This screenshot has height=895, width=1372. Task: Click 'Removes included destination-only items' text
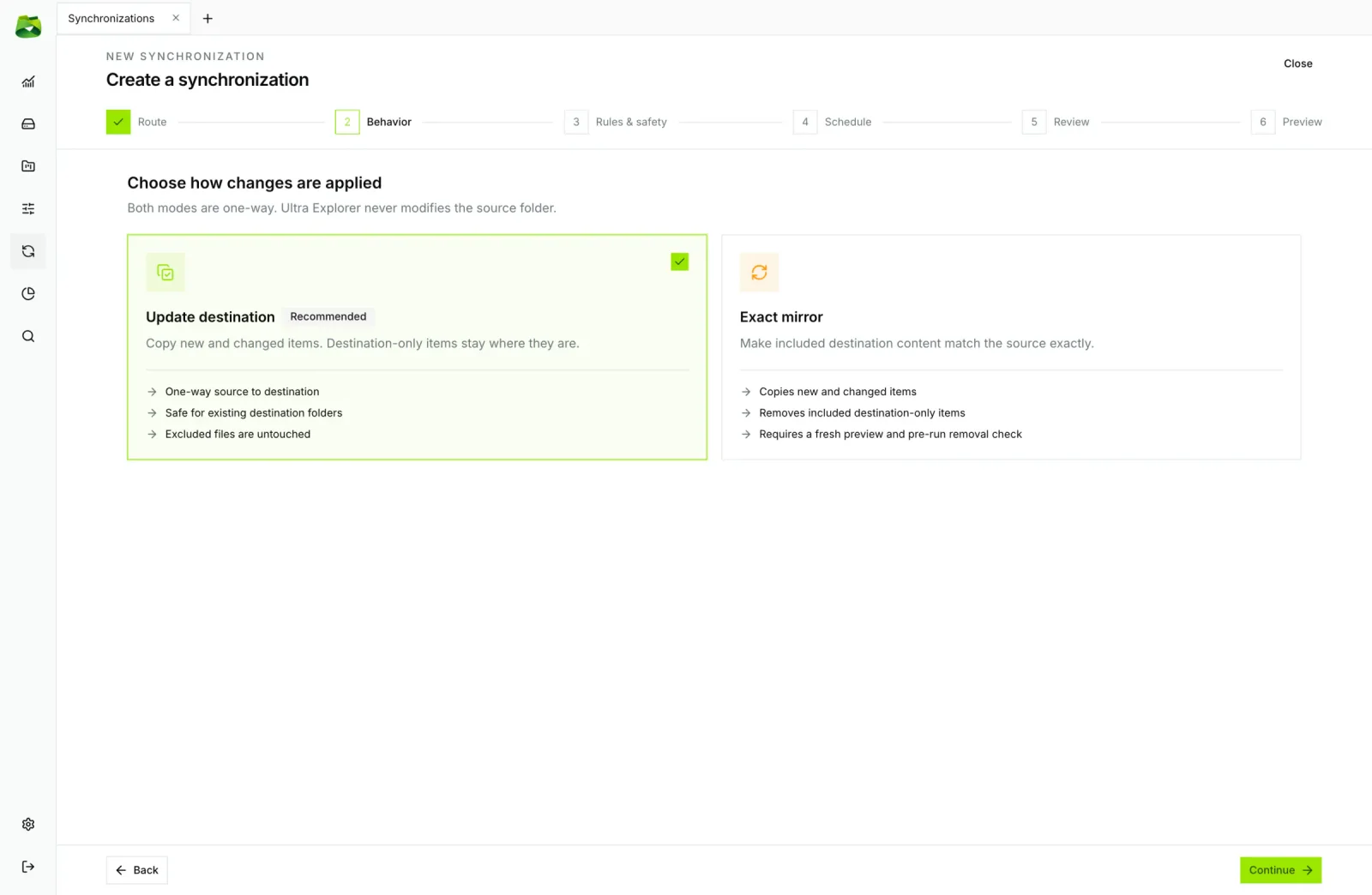click(x=862, y=413)
